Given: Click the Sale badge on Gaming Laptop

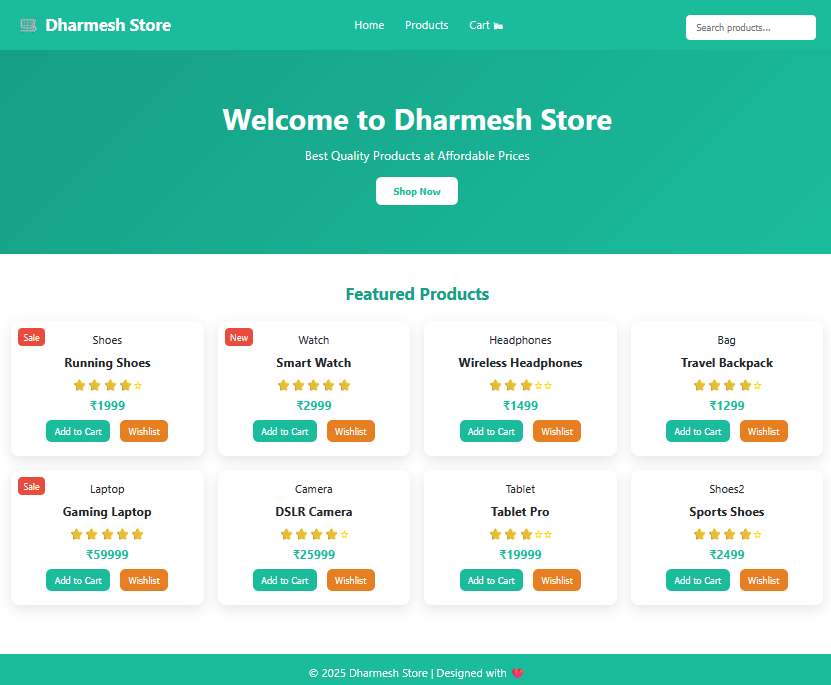Looking at the screenshot, I should point(32,486).
